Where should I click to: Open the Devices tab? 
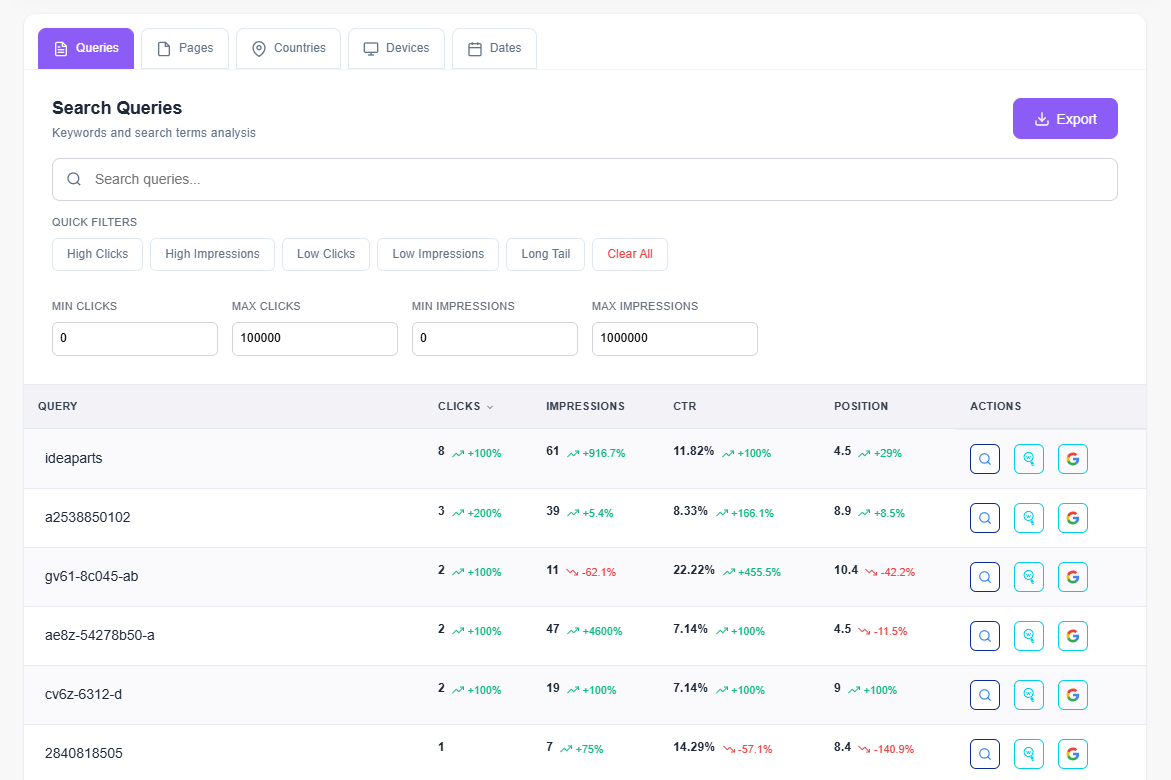(396, 47)
